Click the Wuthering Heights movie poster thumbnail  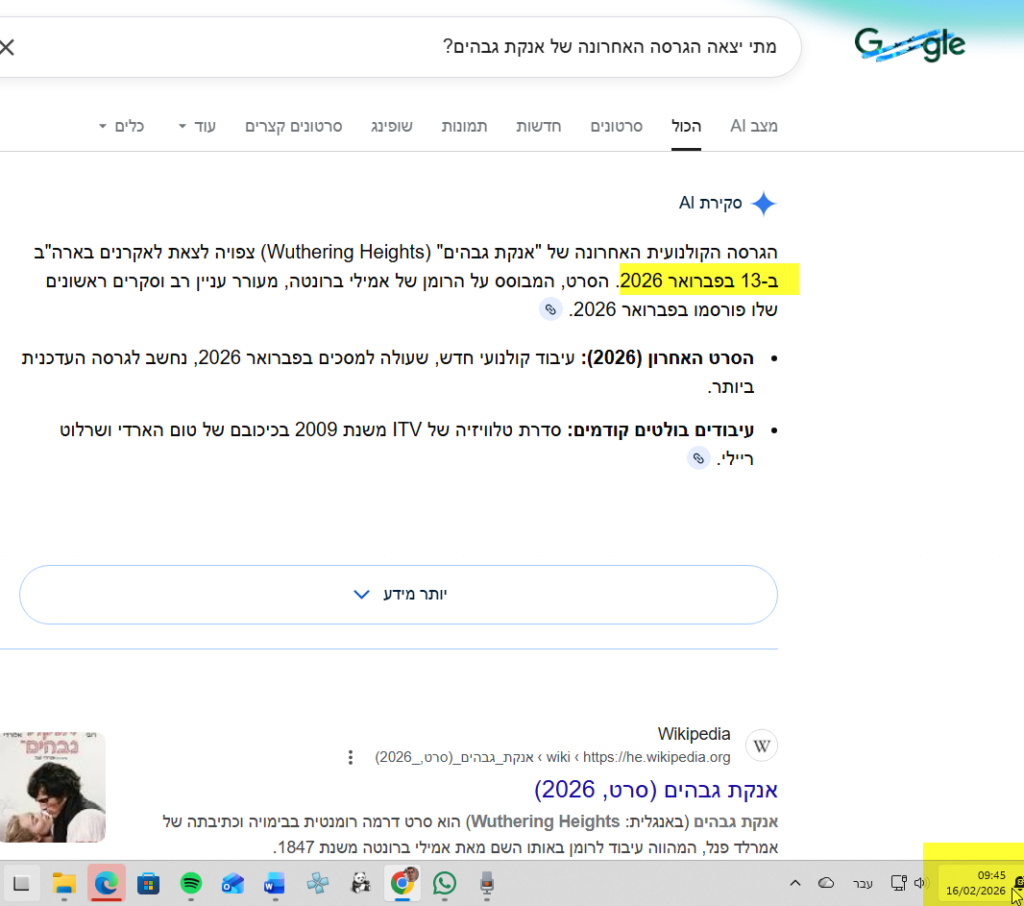53,788
